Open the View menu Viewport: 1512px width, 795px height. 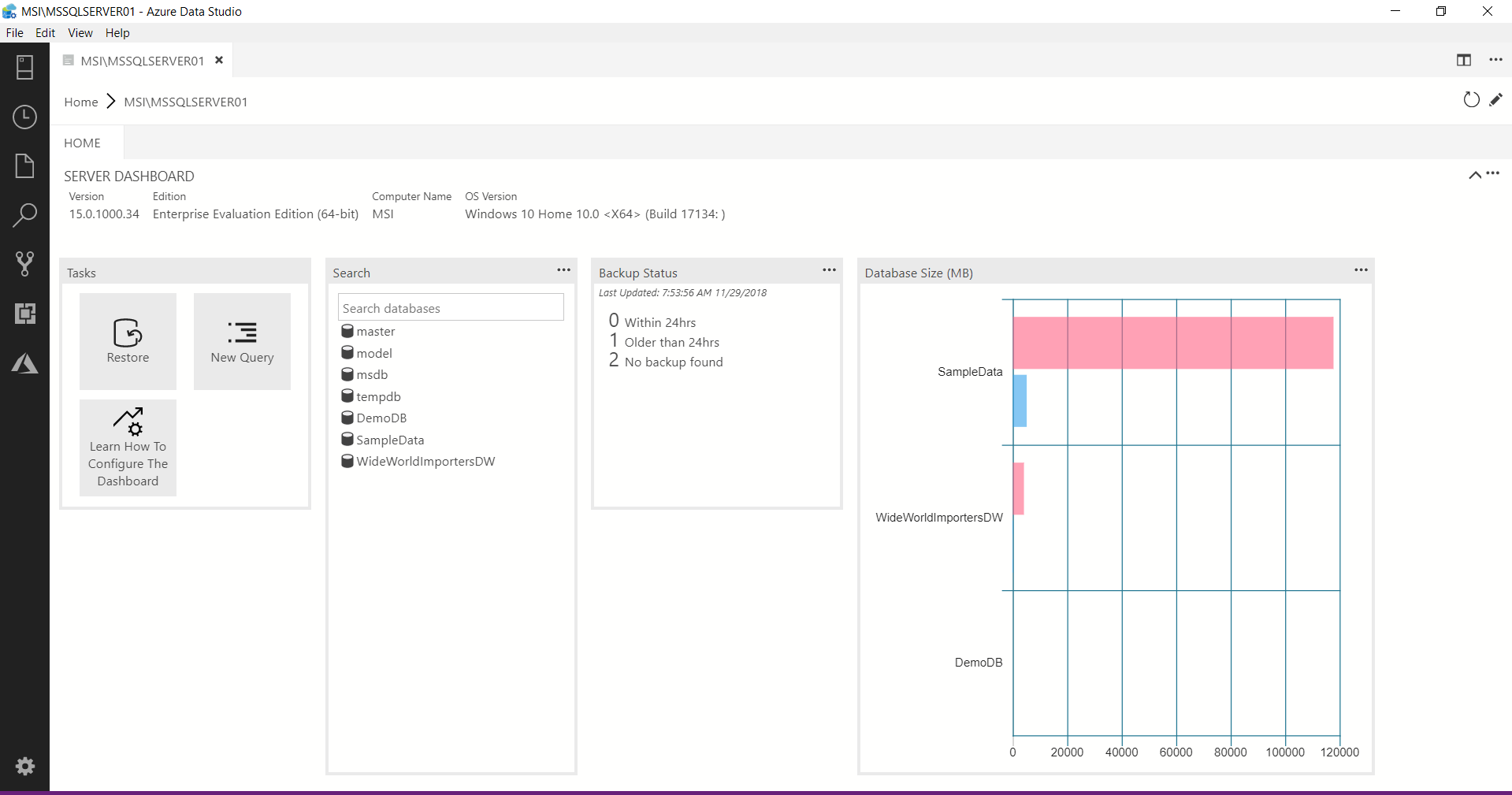[80, 33]
